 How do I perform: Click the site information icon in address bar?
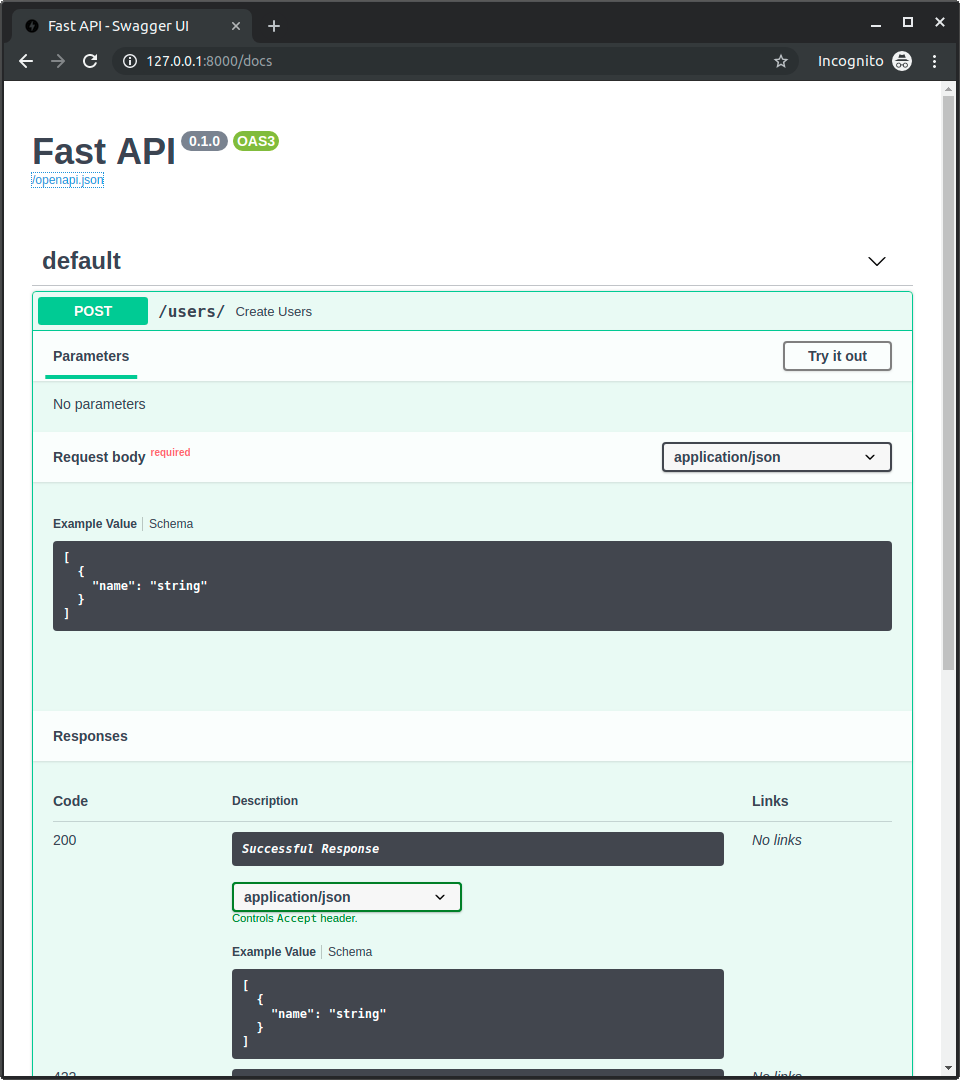coord(129,61)
